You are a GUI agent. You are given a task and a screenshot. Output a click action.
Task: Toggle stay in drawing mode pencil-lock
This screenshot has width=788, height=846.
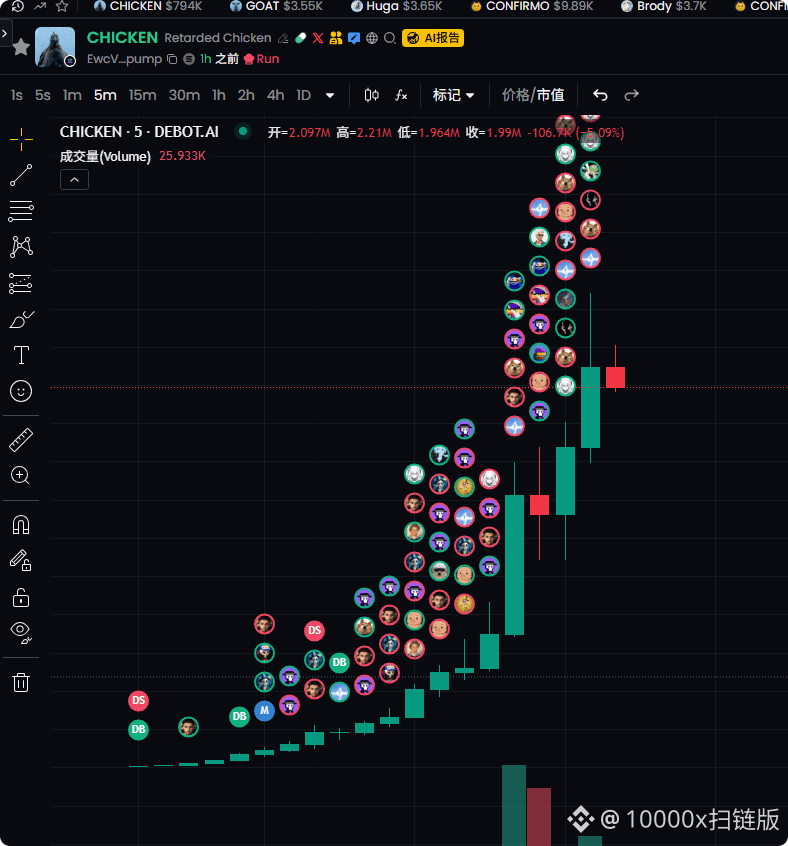[21, 561]
